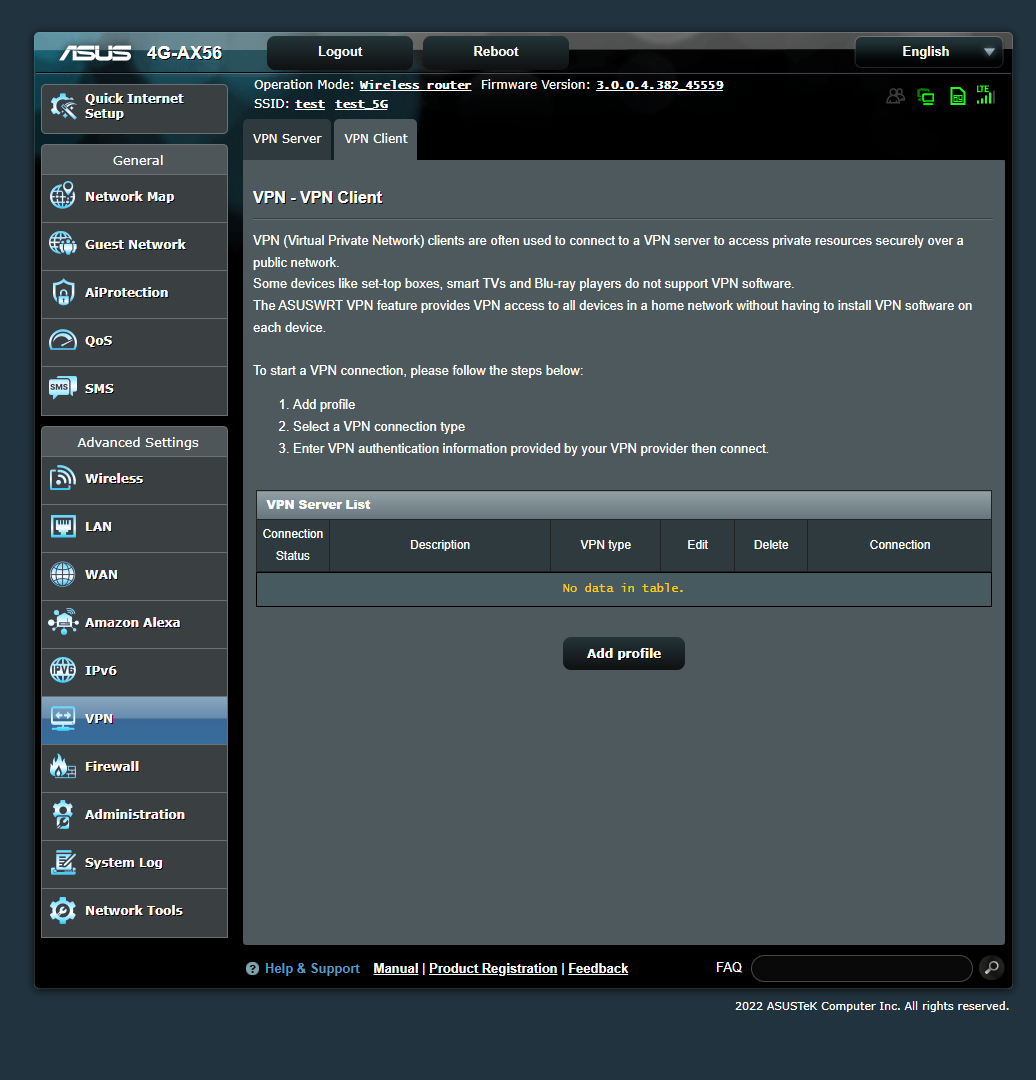
Task: Click the Guest Network icon
Action: [63, 244]
